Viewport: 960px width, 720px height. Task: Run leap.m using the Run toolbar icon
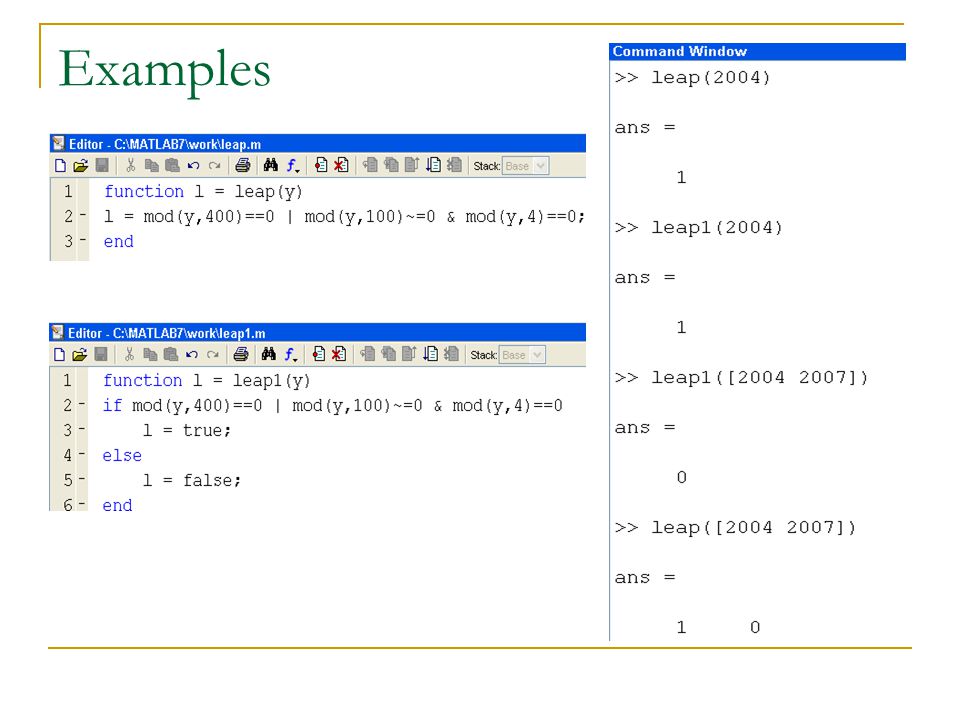pos(433,165)
